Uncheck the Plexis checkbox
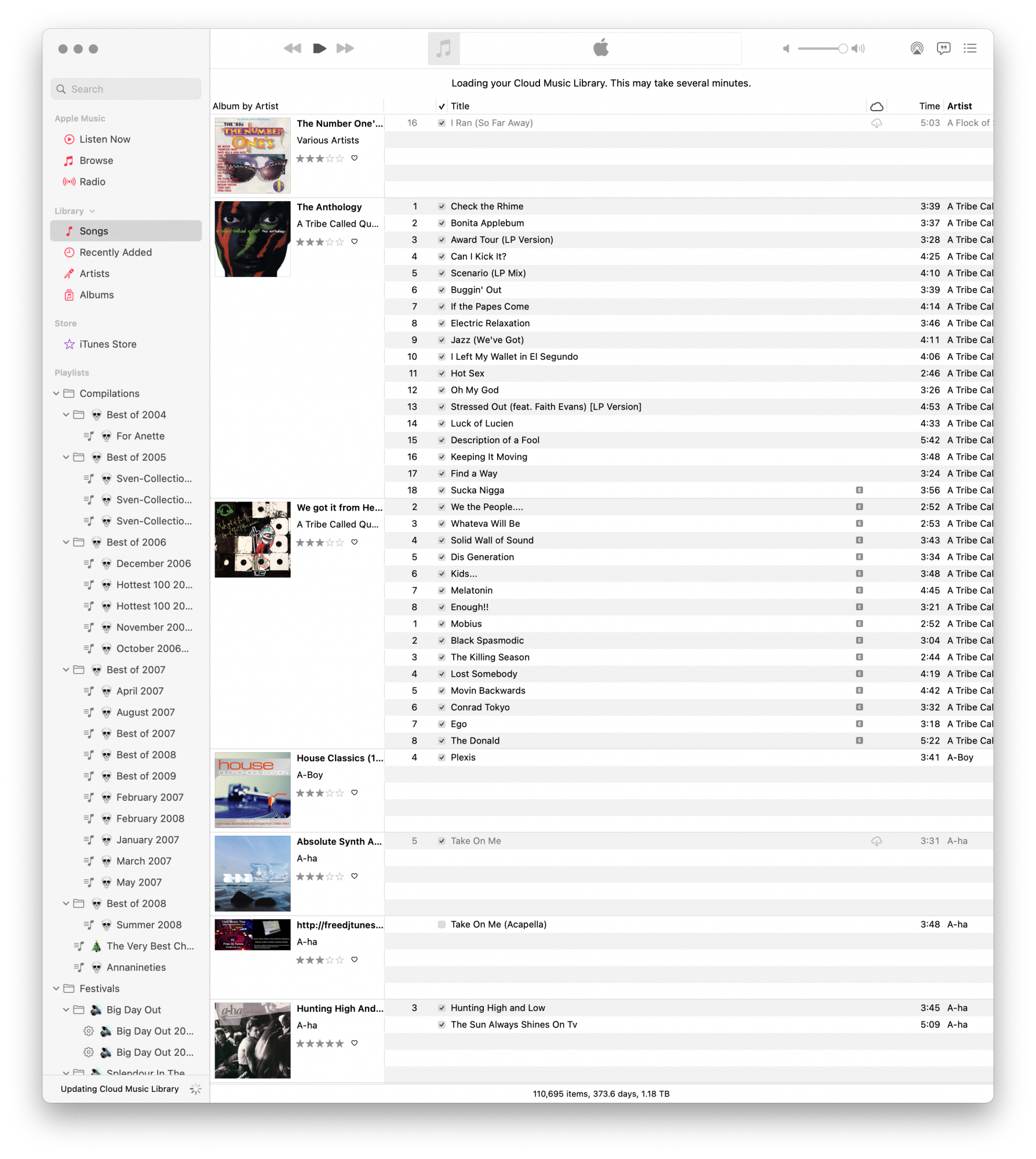1036x1159 pixels. (x=442, y=757)
